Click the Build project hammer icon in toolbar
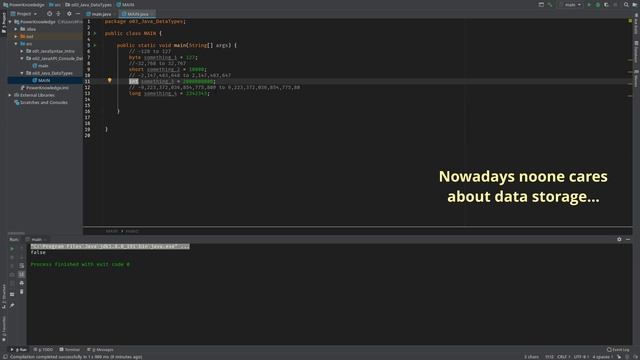640x360 pixels. click(550, 4)
